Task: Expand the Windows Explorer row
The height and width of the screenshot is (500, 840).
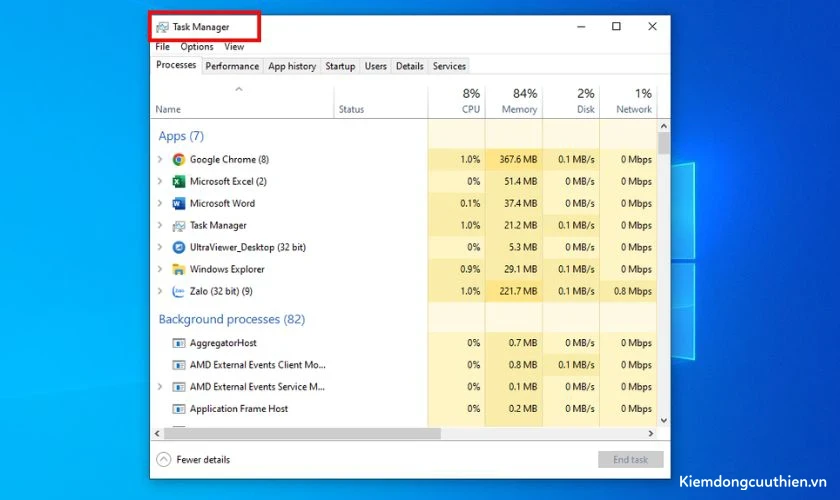Action: (160, 269)
